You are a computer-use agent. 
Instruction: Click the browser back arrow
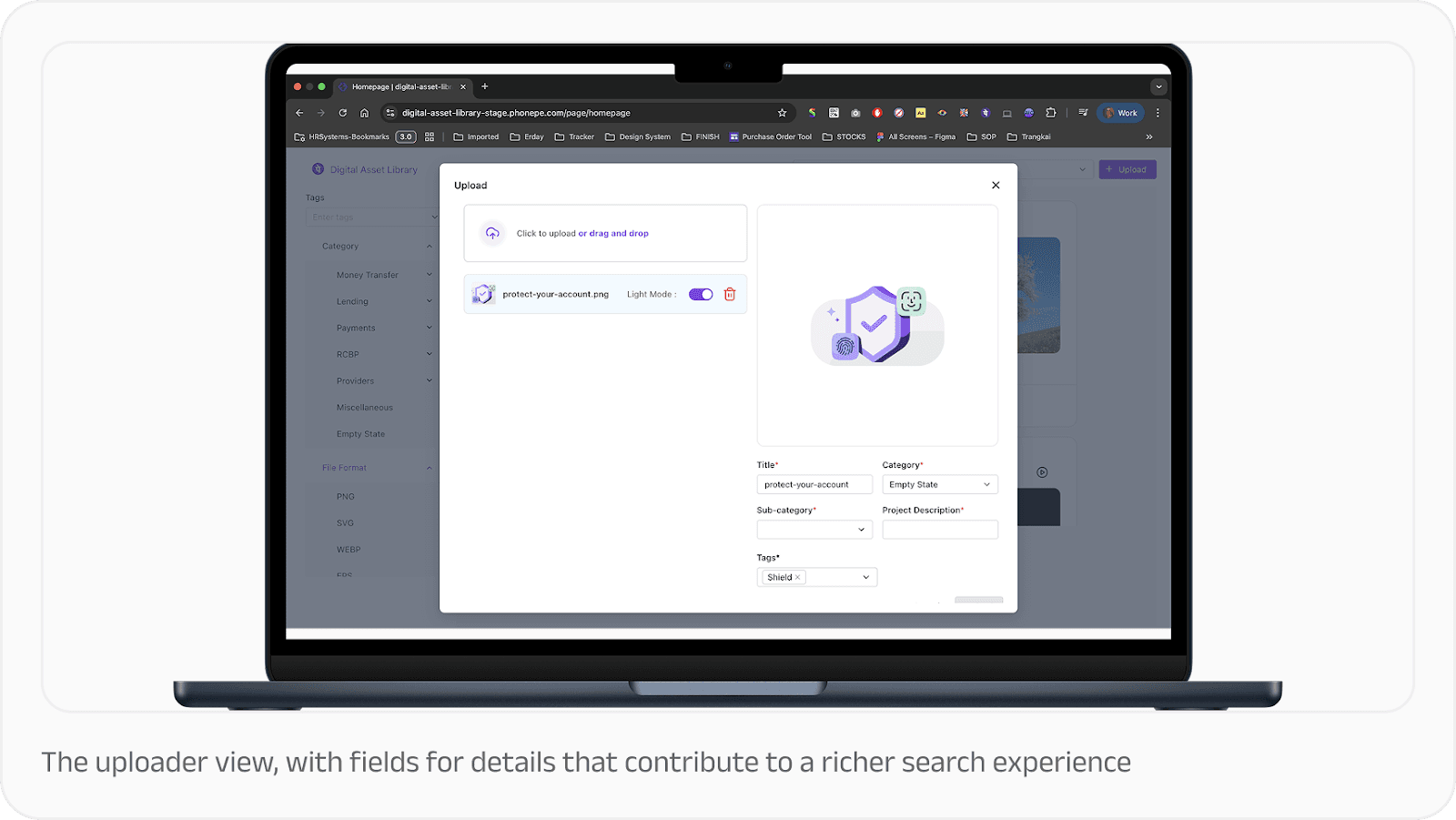tap(299, 113)
